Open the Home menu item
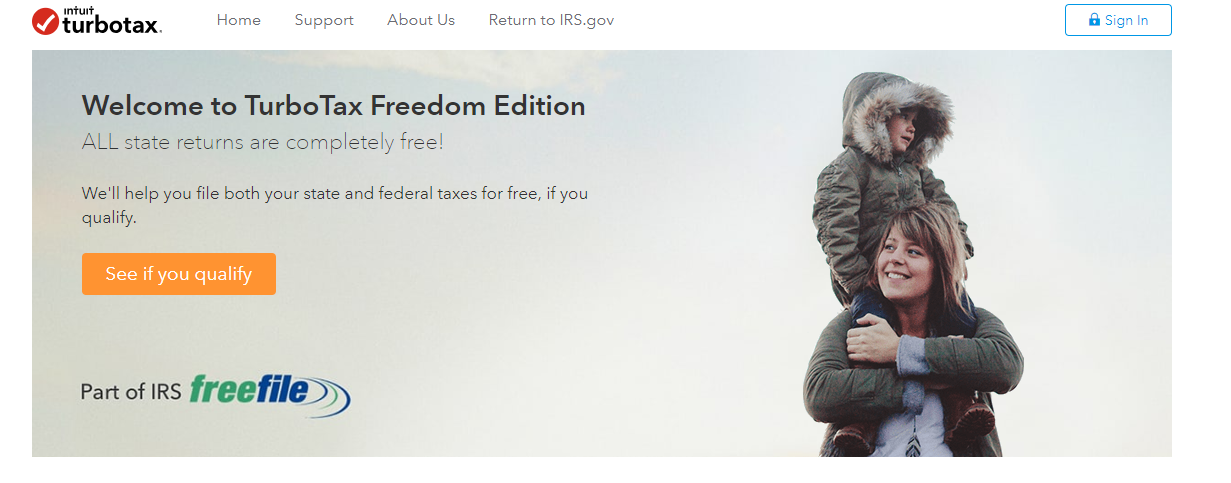This screenshot has width=1231, height=483. [238, 20]
